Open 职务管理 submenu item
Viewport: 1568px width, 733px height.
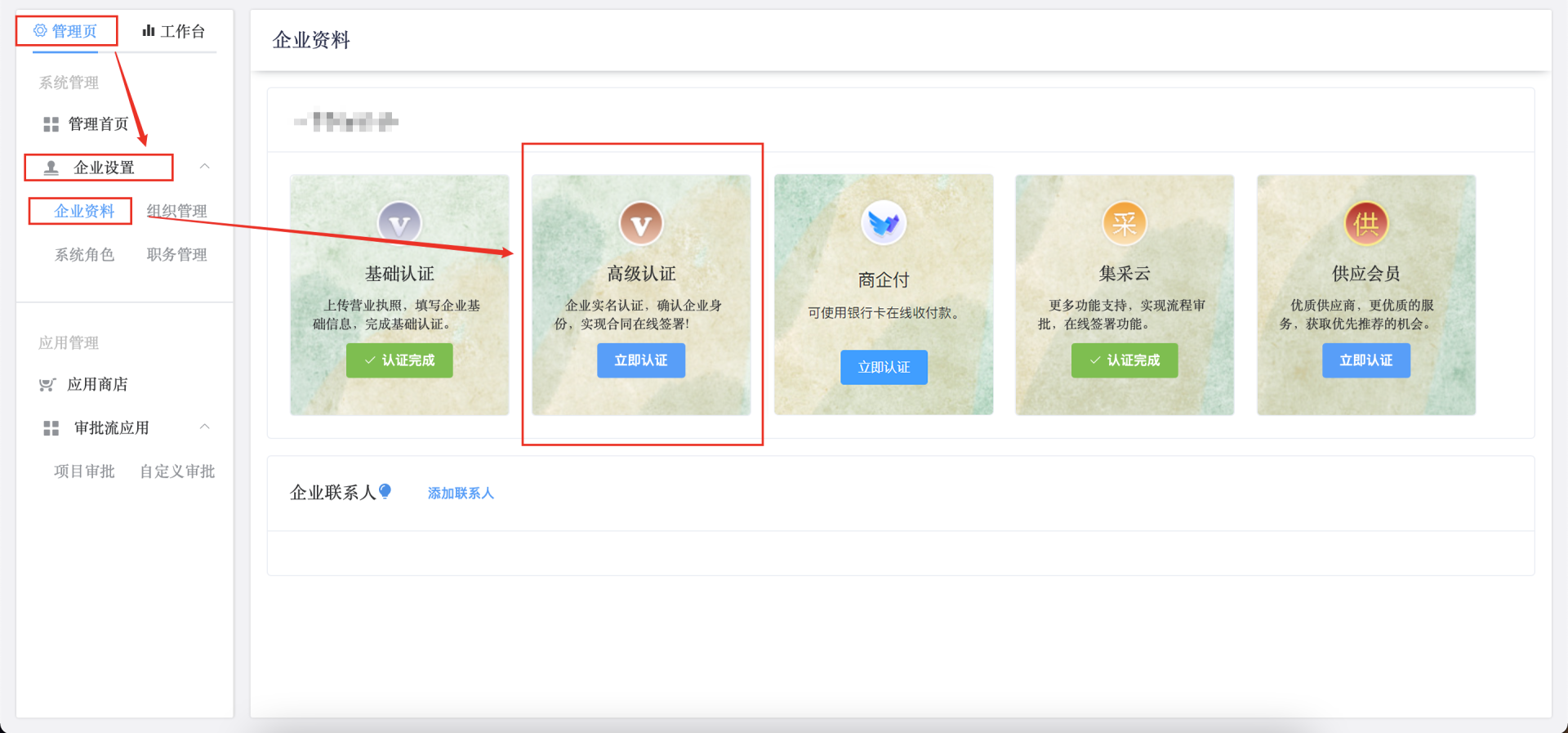pos(176,254)
